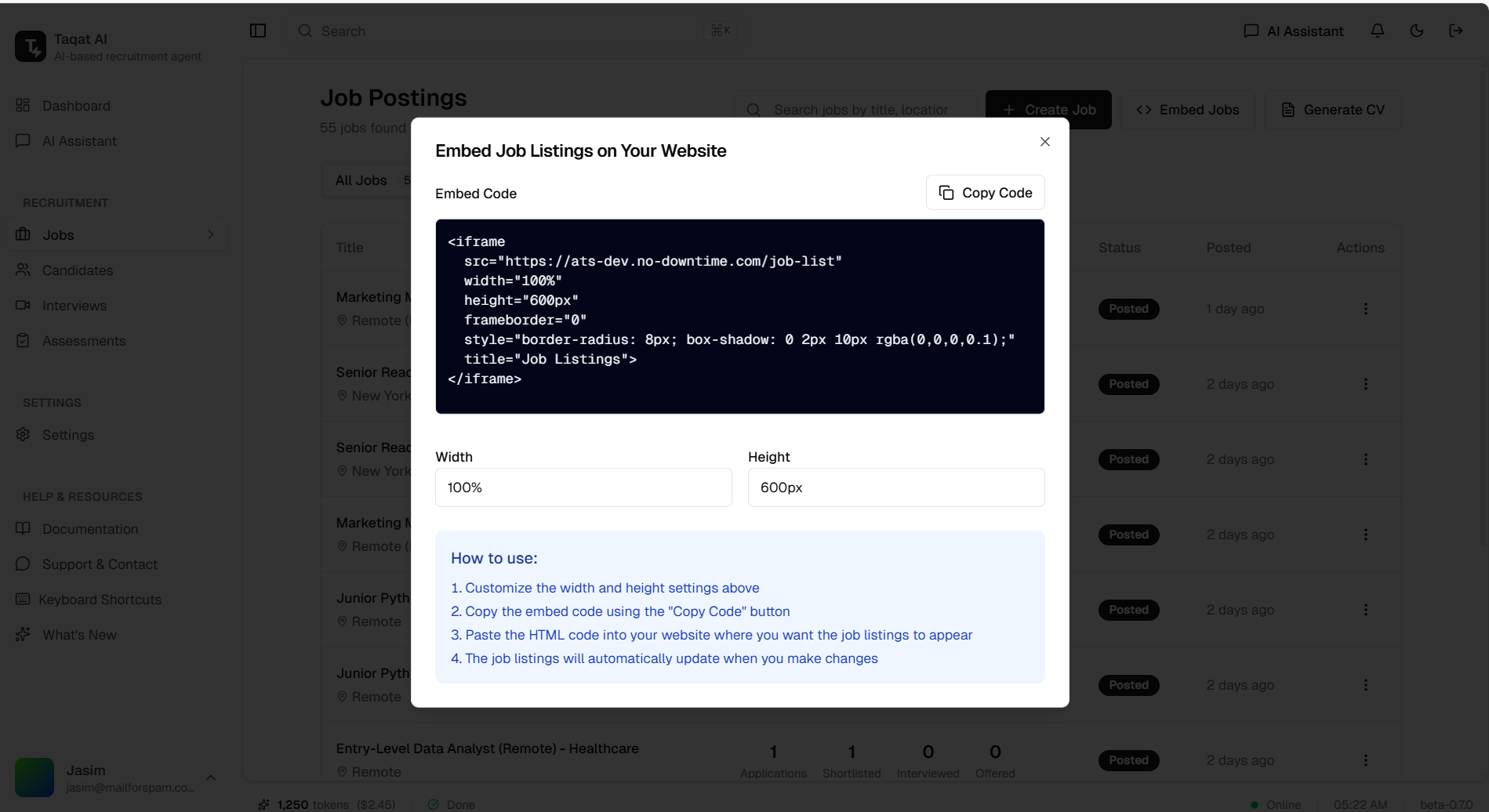
Task: Open AI Assistant from the top bar
Action: [1292, 31]
